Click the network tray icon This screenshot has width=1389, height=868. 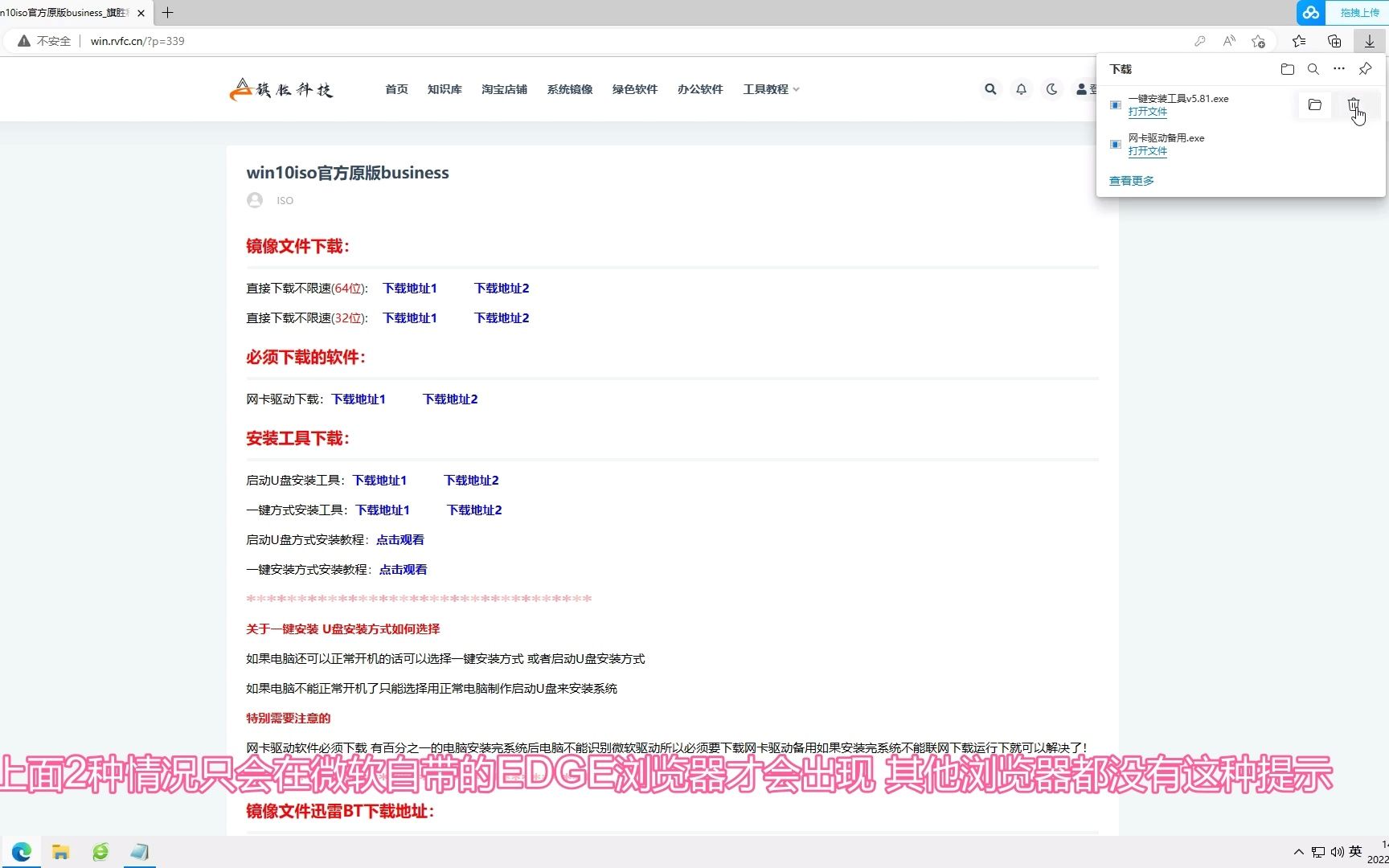coord(1318,852)
